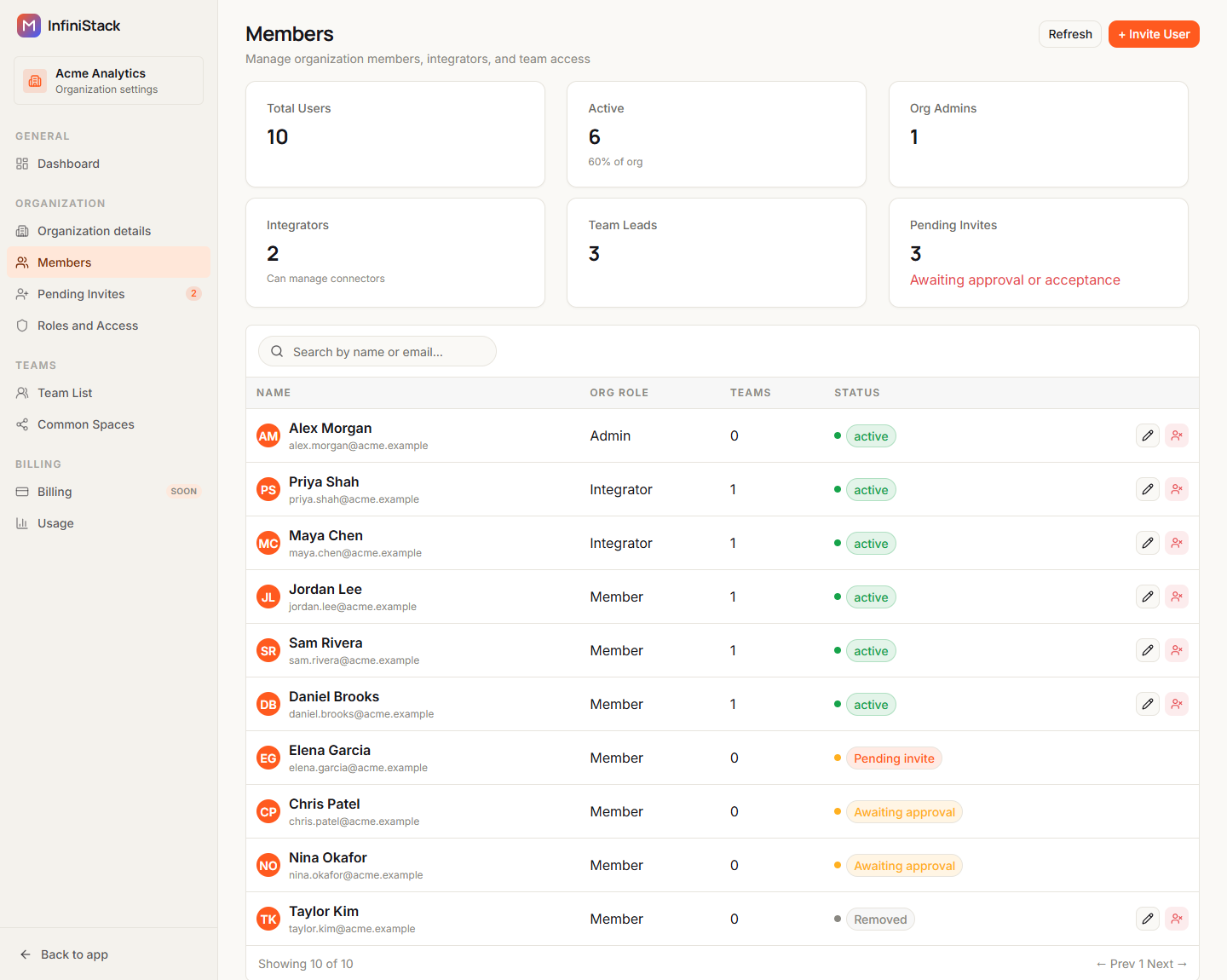The width and height of the screenshot is (1227, 980).
Task: Go back to app
Action: coord(64,954)
